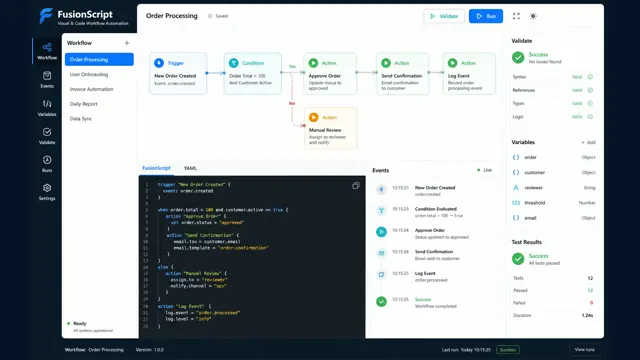Click the Condition node filter icon
Image resolution: width=640 pixels, height=360 pixels.
click(x=233, y=63)
